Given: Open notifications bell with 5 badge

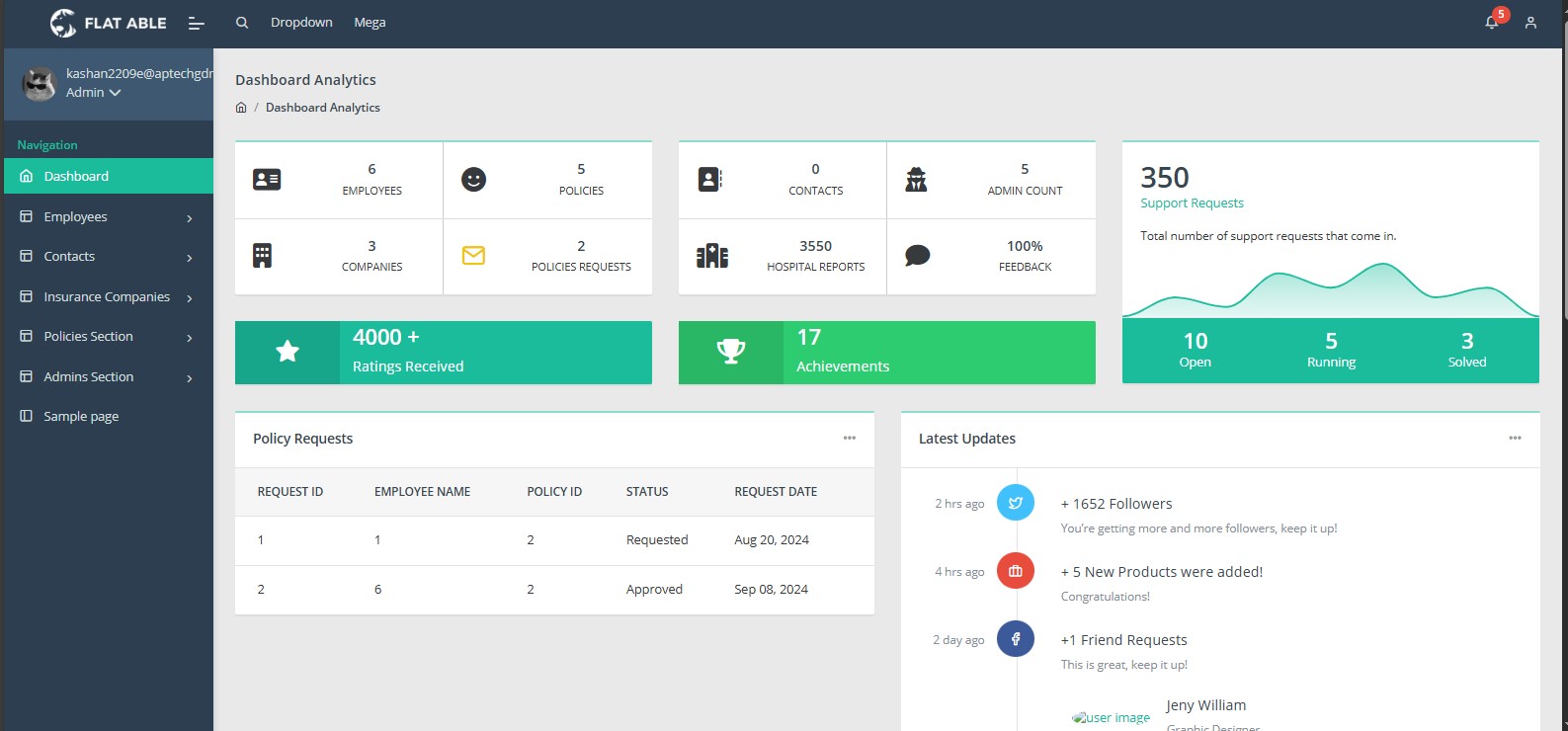Looking at the screenshot, I should pyautogui.click(x=1492, y=22).
